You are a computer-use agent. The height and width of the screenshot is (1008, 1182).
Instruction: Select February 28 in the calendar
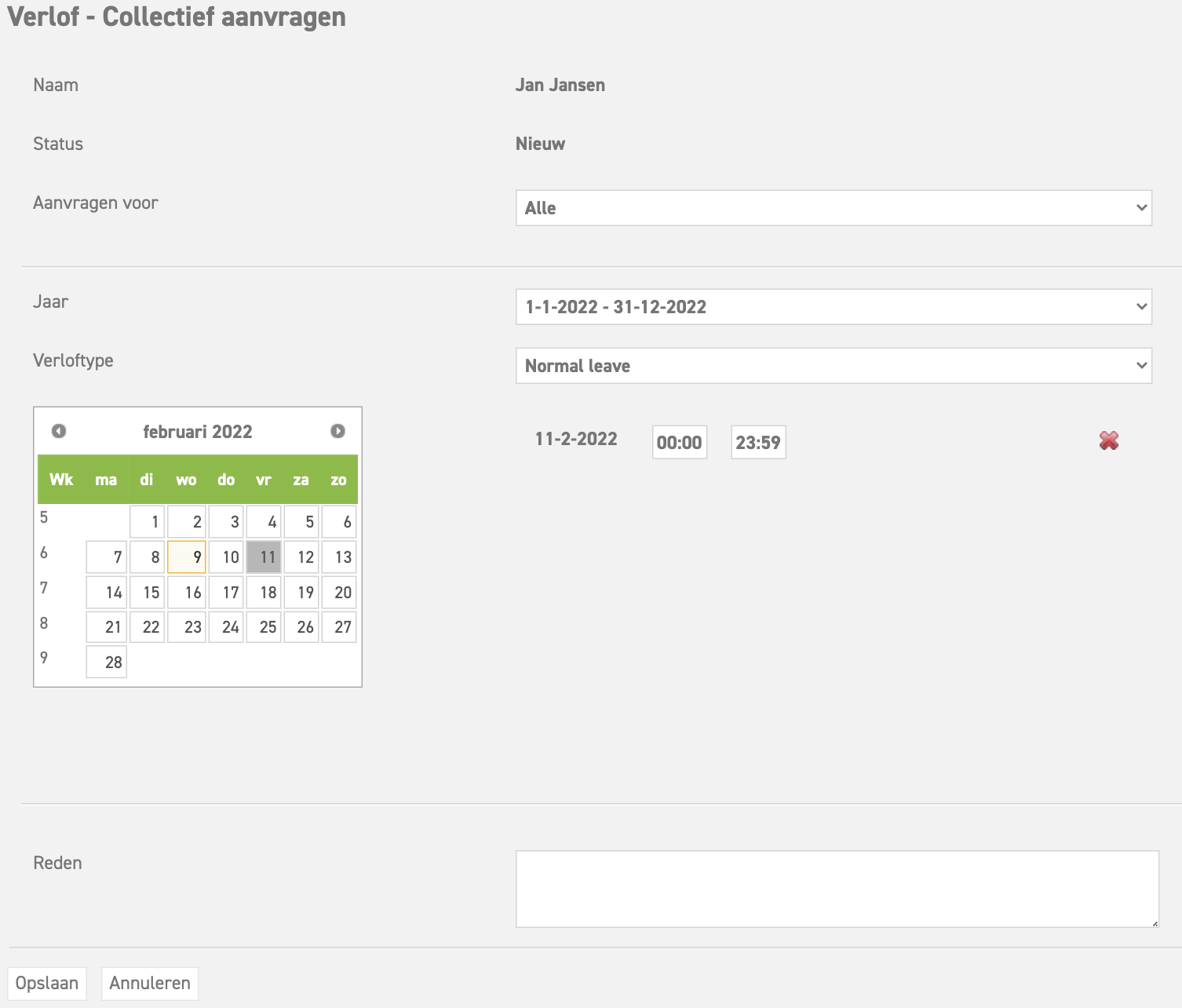point(107,662)
